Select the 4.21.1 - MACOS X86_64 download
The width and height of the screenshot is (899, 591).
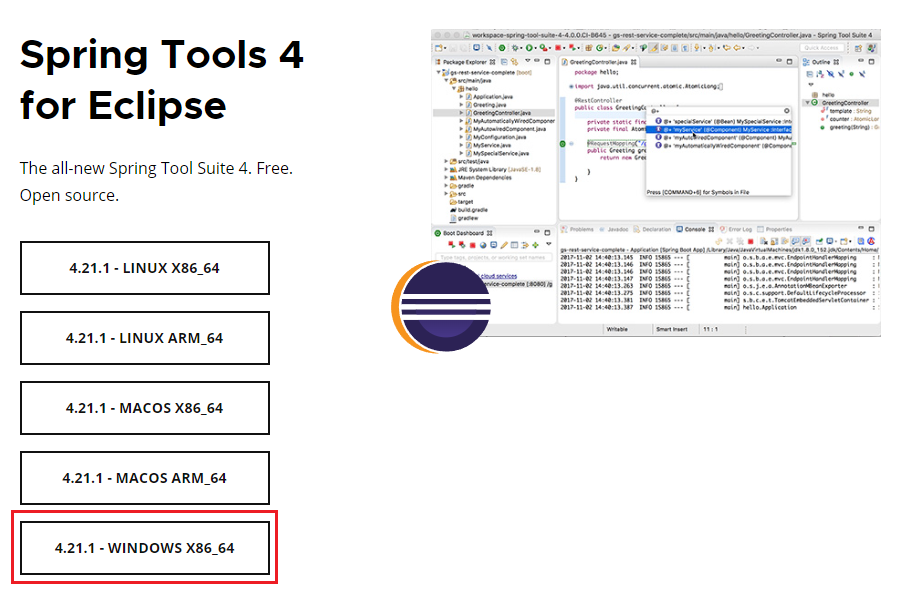coord(144,408)
